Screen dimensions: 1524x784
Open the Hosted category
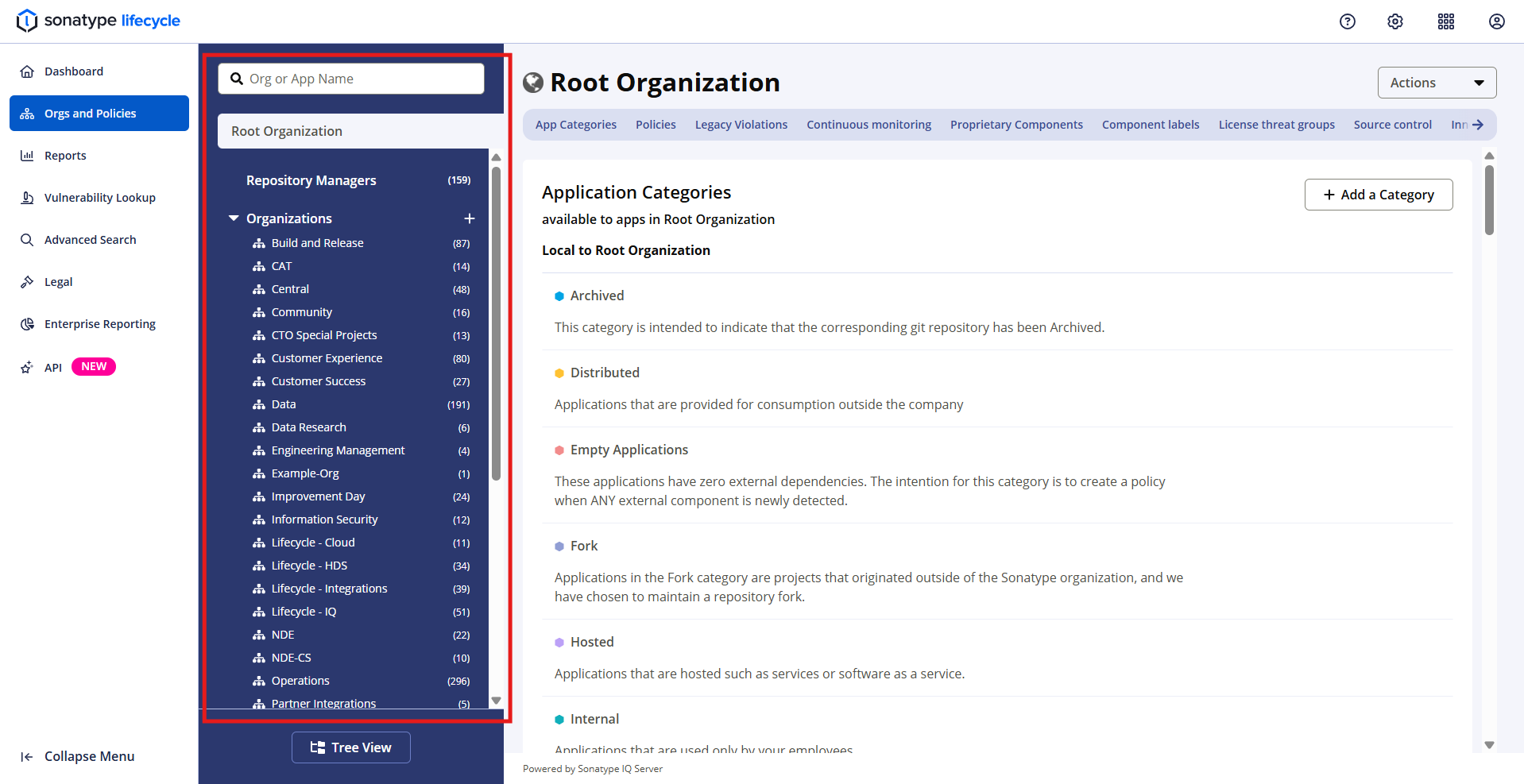point(592,642)
